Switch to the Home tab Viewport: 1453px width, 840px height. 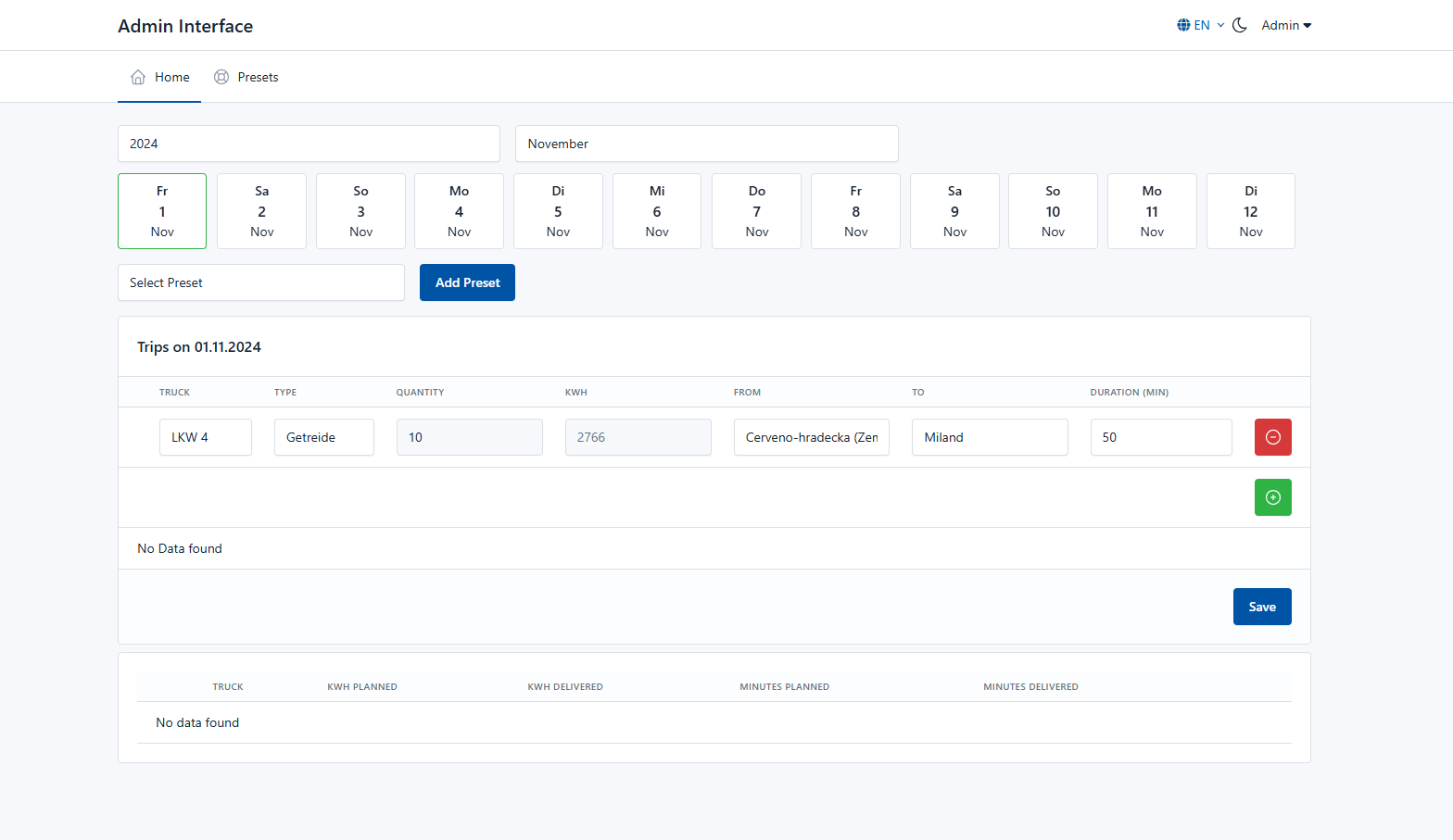[159, 77]
